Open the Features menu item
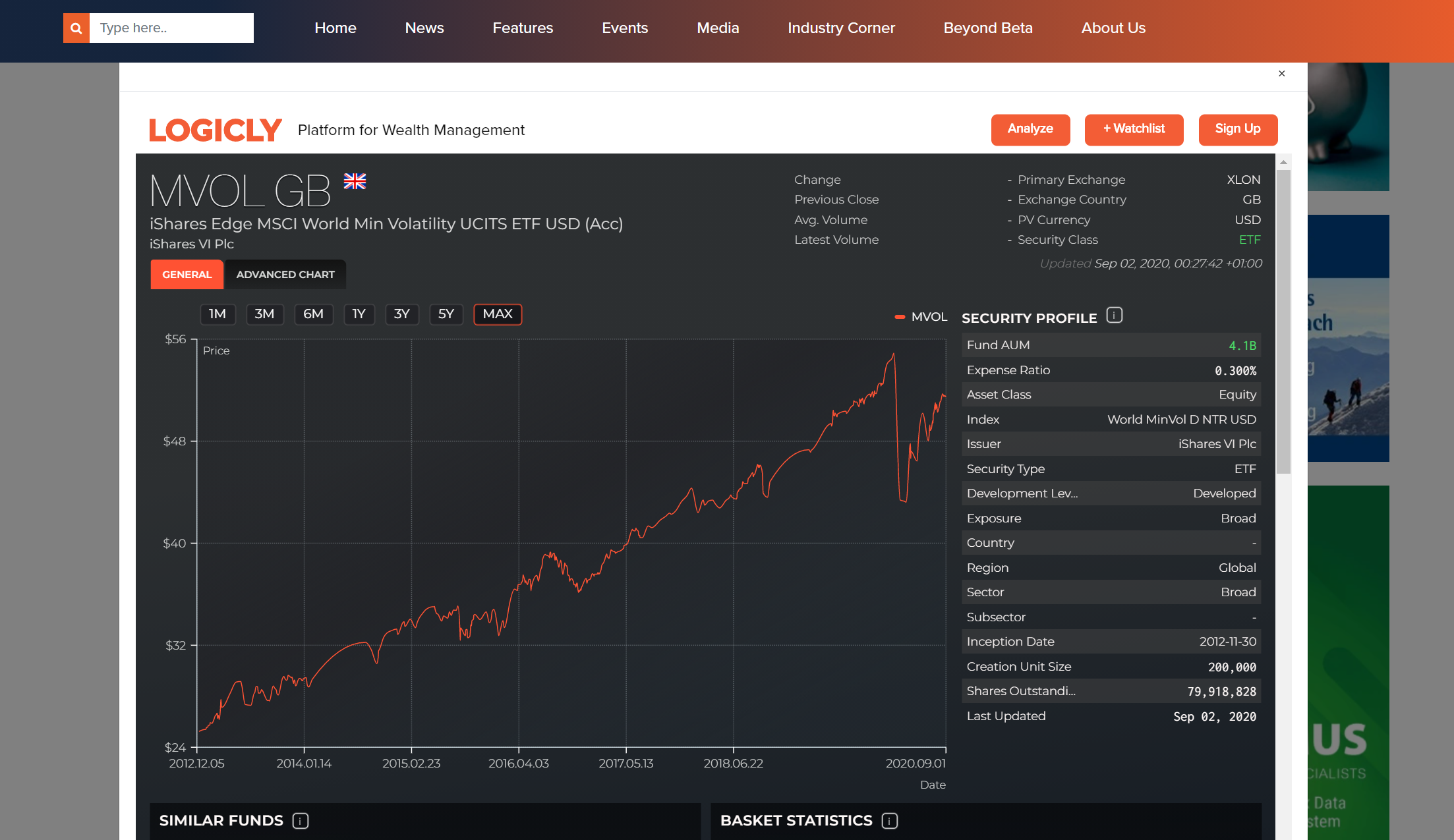 point(523,28)
